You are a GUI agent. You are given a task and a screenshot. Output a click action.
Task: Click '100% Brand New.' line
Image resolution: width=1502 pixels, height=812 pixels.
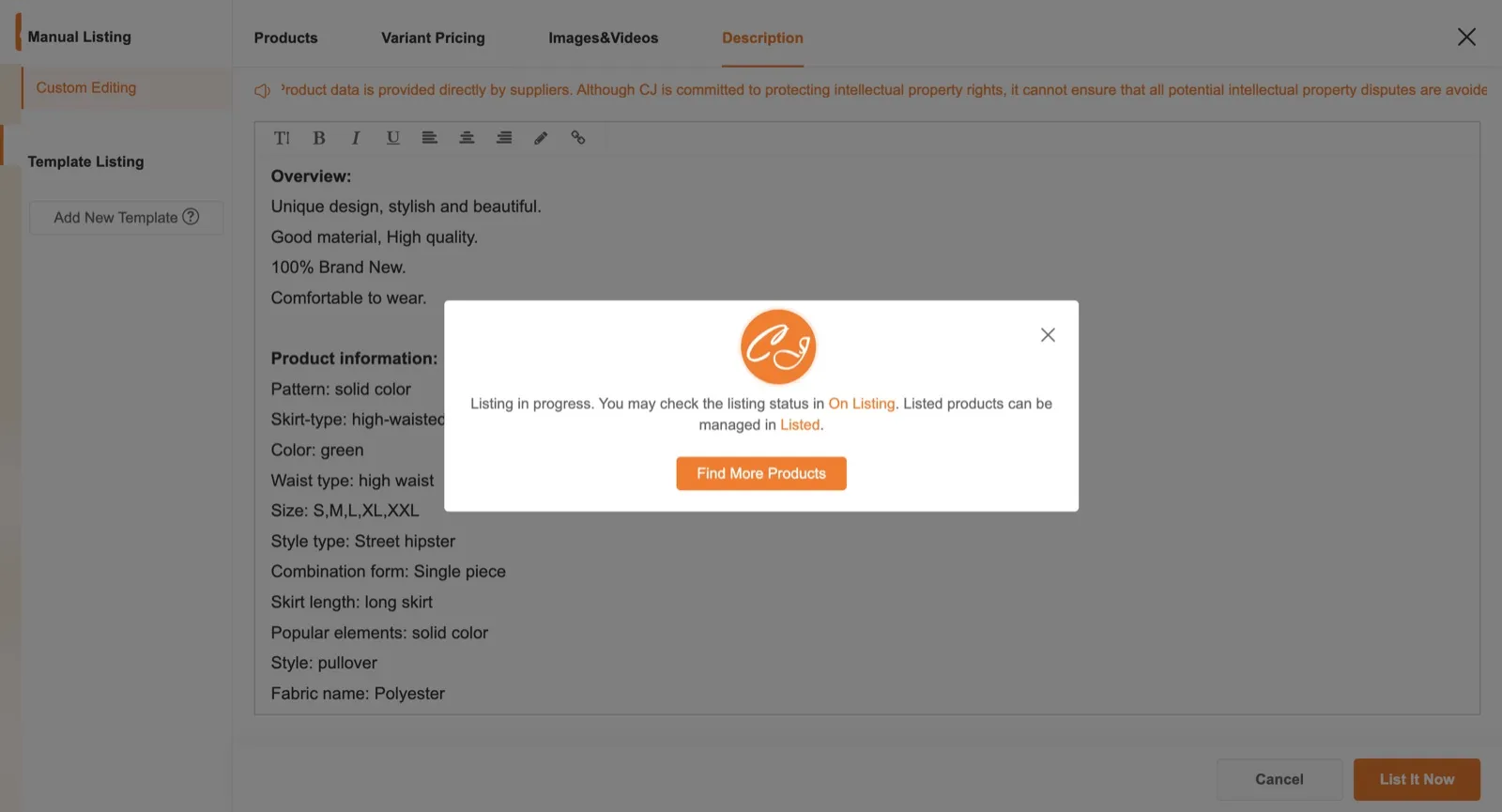(x=338, y=268)
